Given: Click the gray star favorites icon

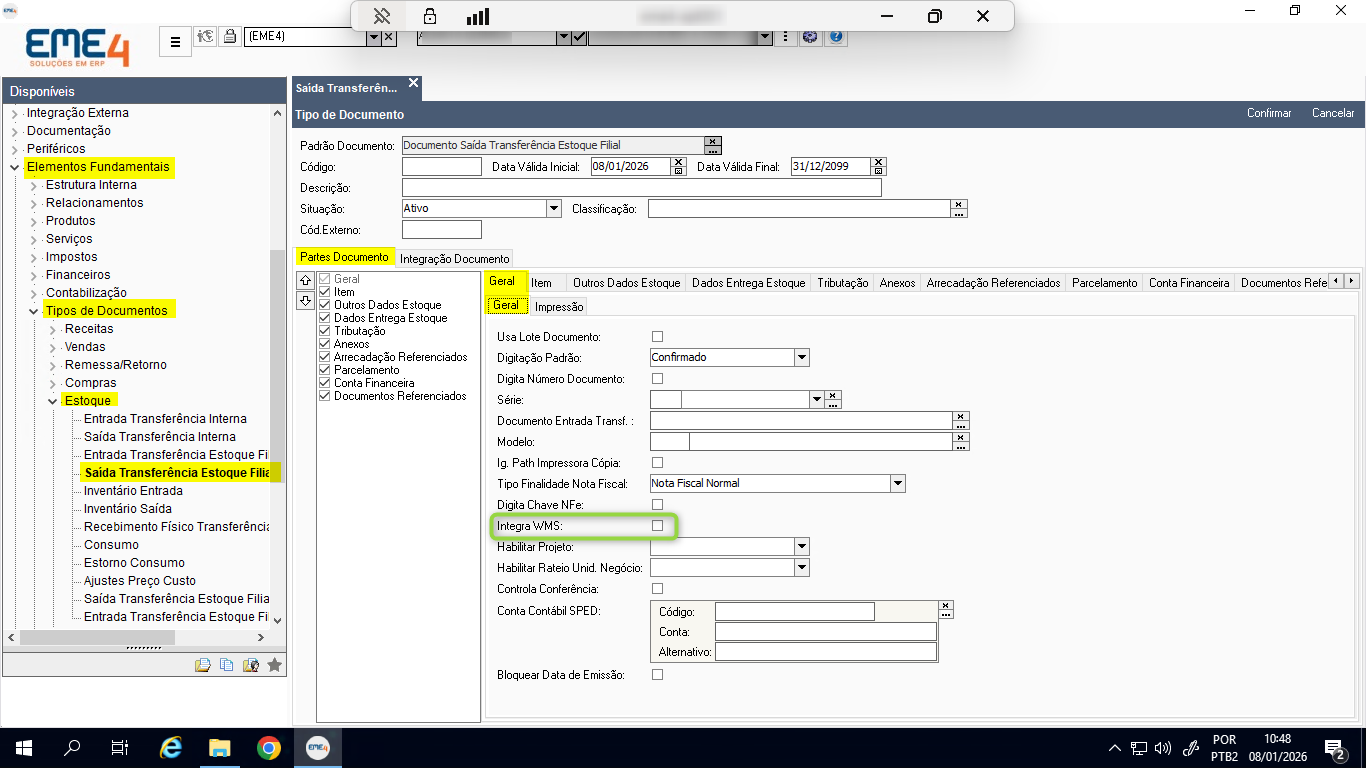Looking at the screenshot, I should 275,665.
